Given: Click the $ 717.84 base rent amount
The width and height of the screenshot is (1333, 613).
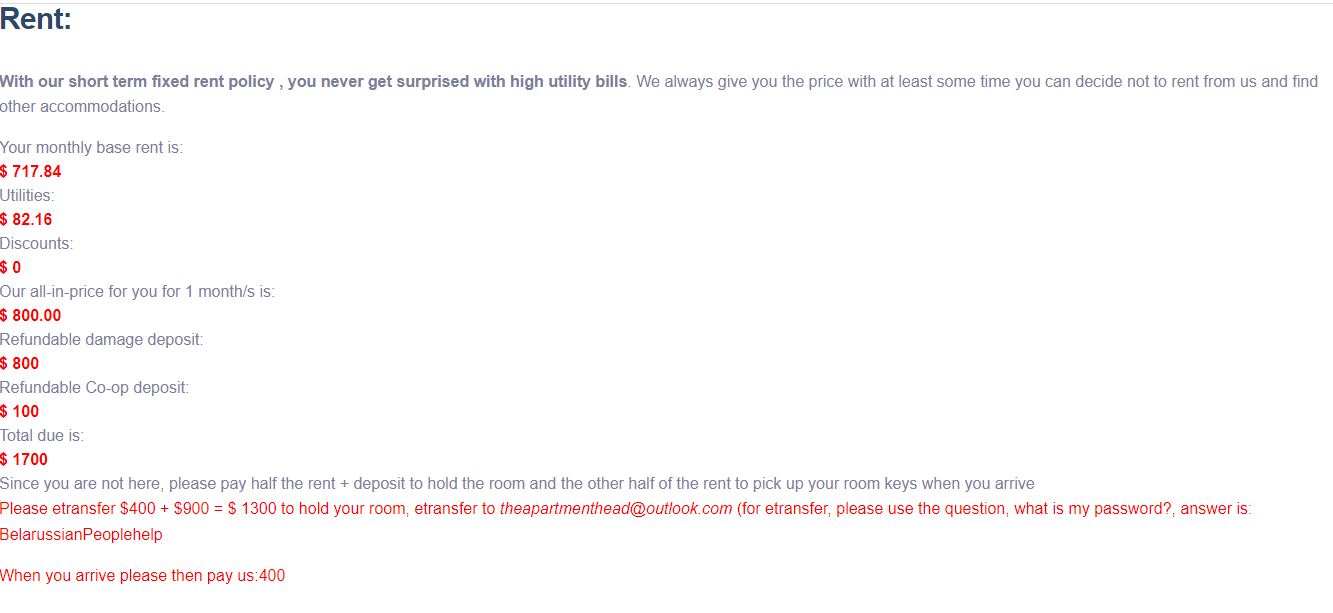Looking at the screenshot, I should (x=31, y=172).
